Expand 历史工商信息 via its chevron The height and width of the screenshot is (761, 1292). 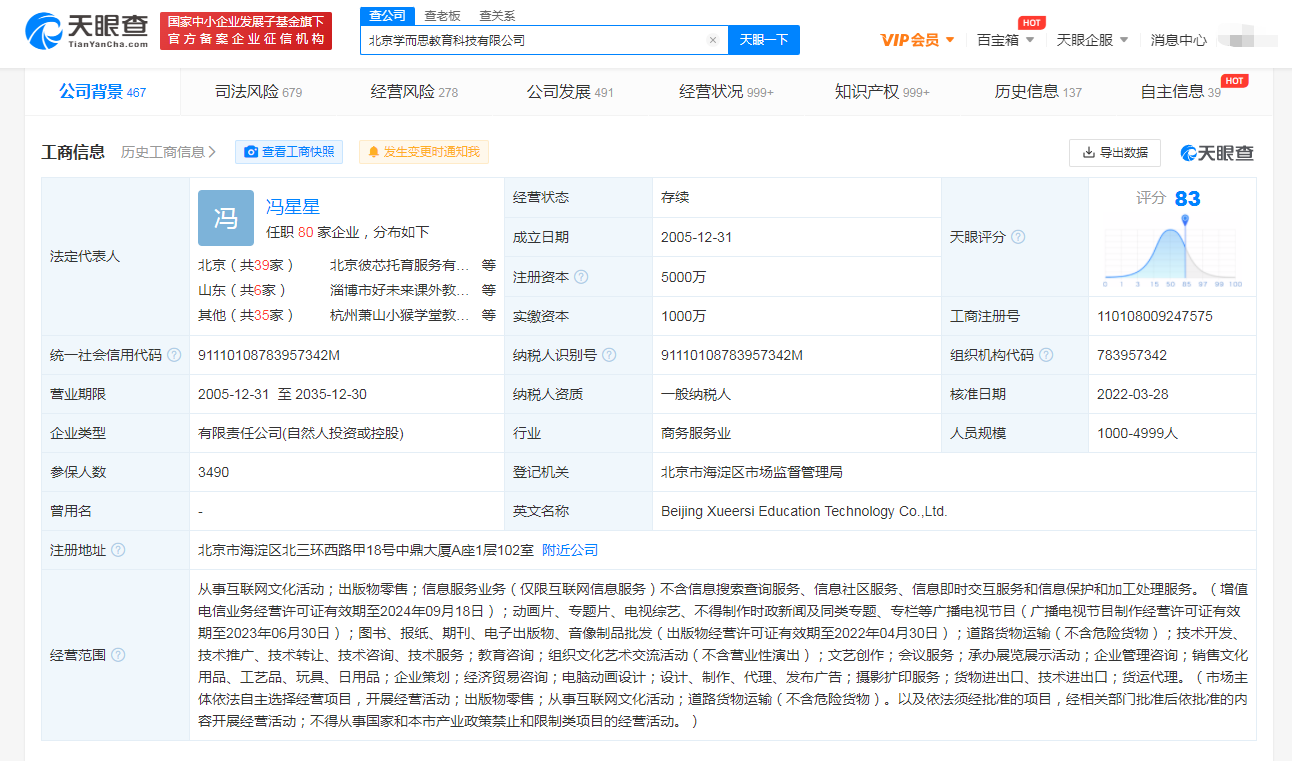[x=212, y=152]
